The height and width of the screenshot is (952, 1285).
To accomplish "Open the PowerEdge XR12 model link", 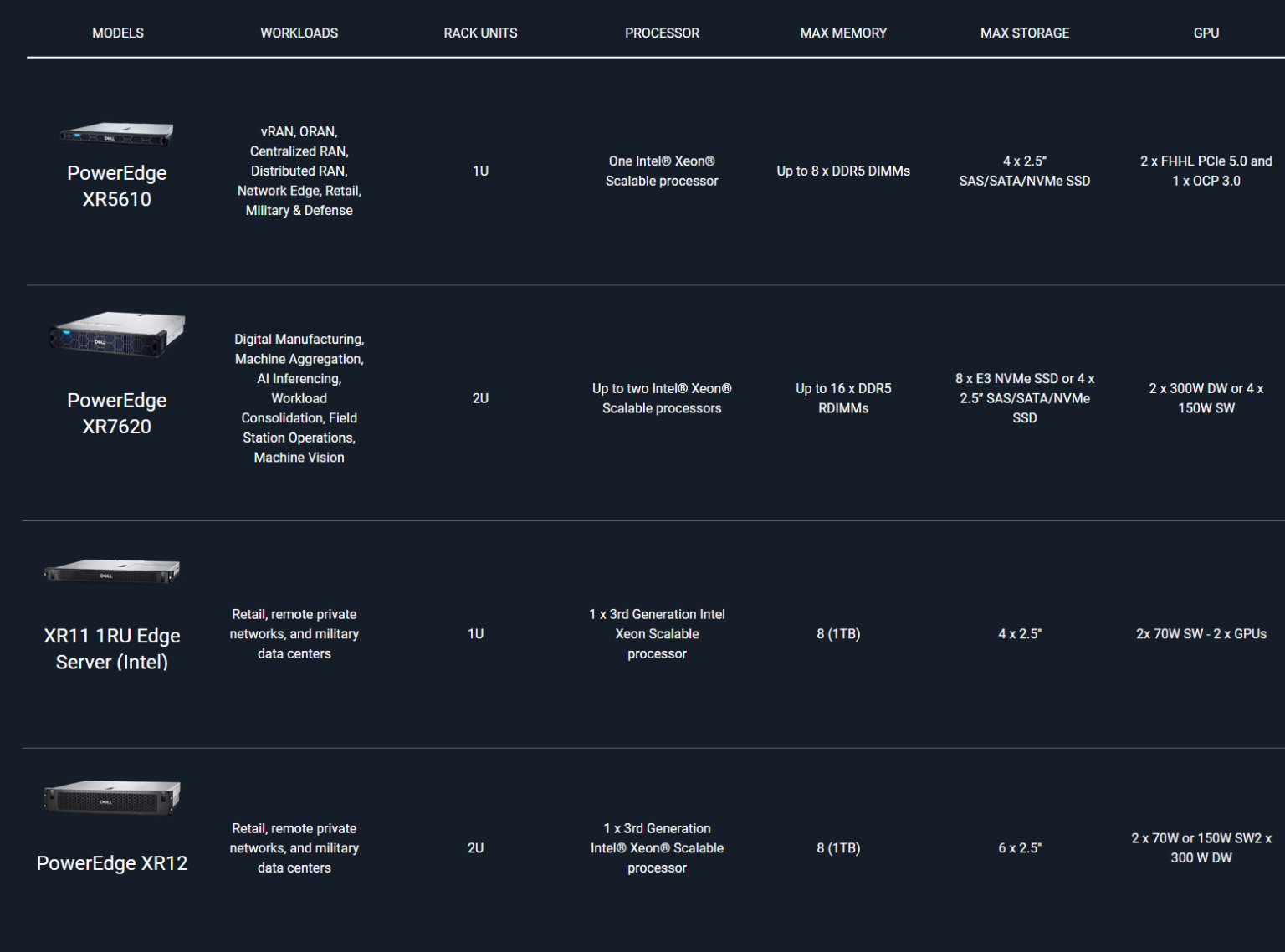I will tap(112, 863).
